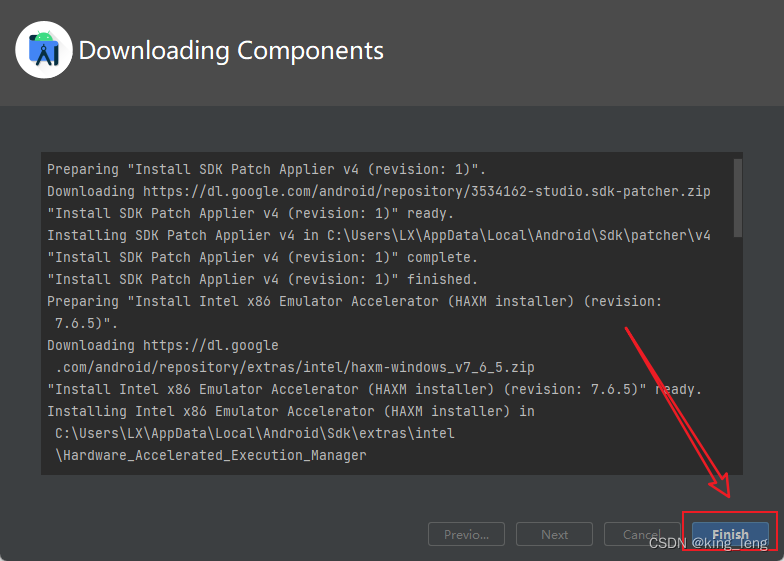Click the line 'Preparing "Install SDK Patch Applier v4'
Image resolution: width=784 pixels, height=561 pixels.
tap(266, 170)
